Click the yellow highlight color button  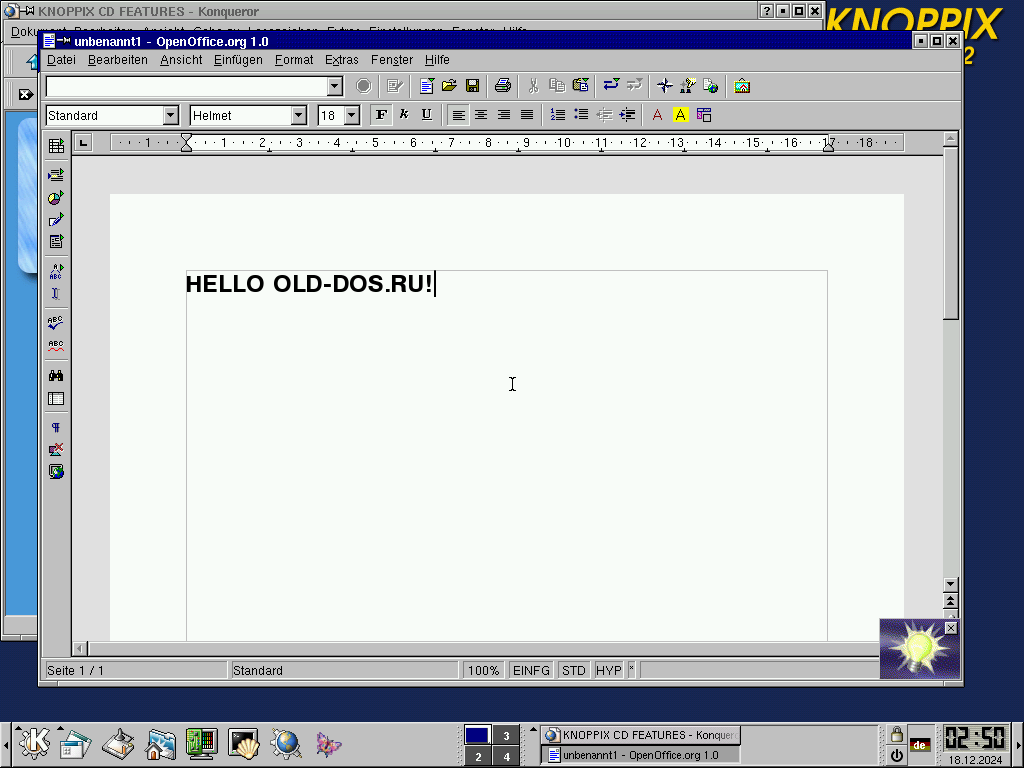coord(681,115)
